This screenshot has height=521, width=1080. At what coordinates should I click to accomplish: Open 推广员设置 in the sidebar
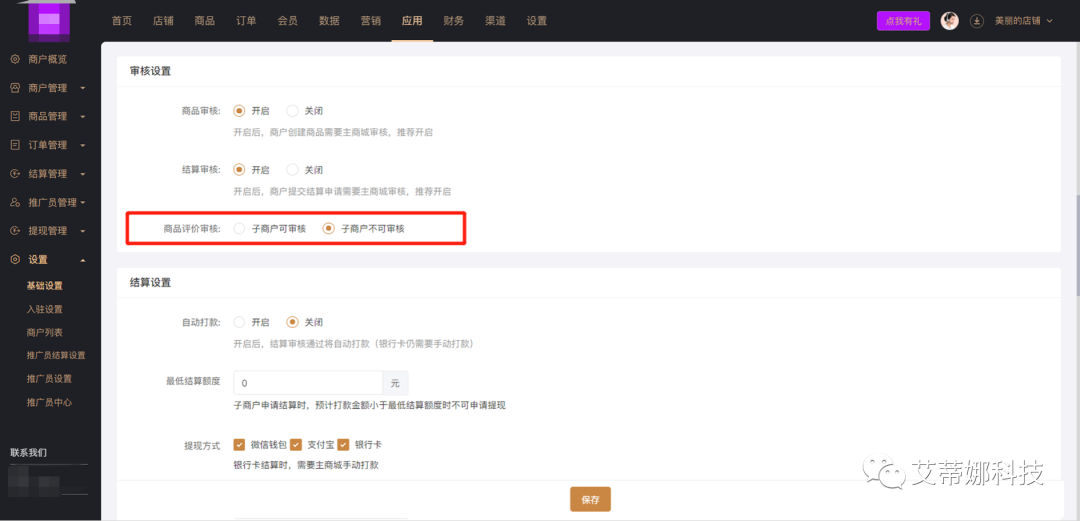click(x=49, y=378)
